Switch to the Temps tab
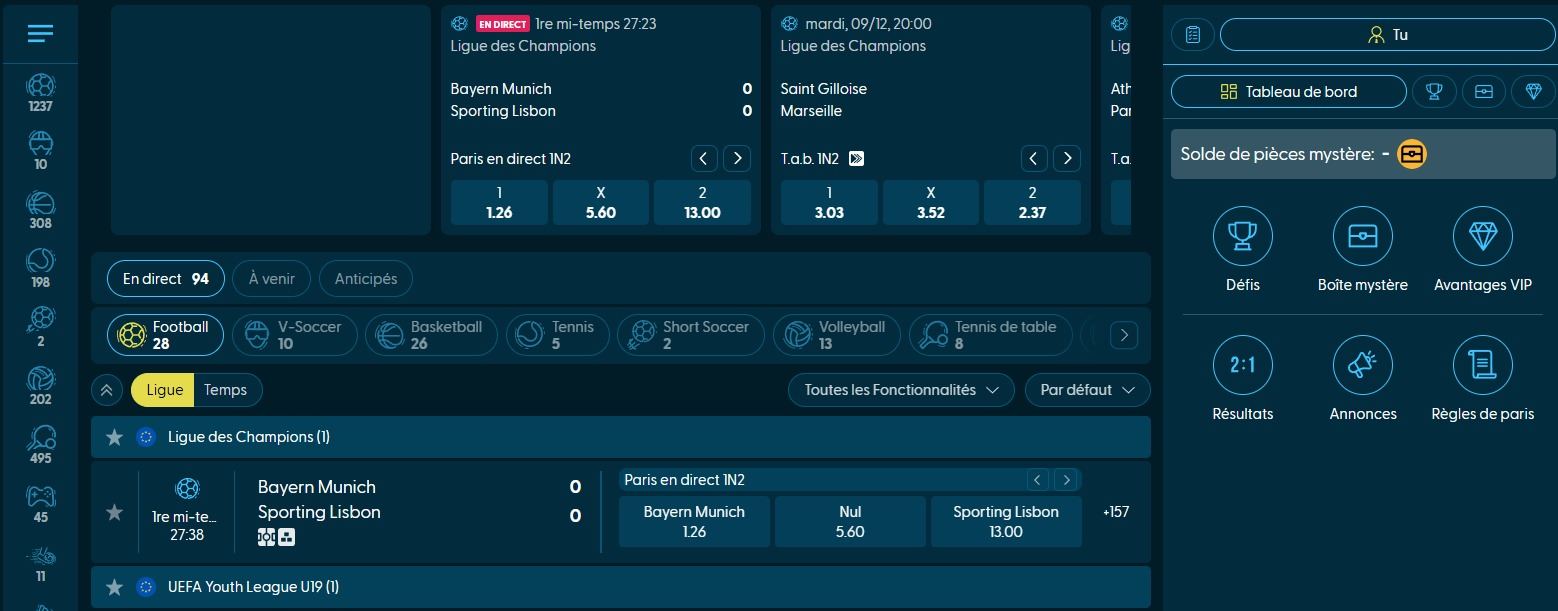The image size is (1558, 611). pyautogui.click(x=227, y=390)
